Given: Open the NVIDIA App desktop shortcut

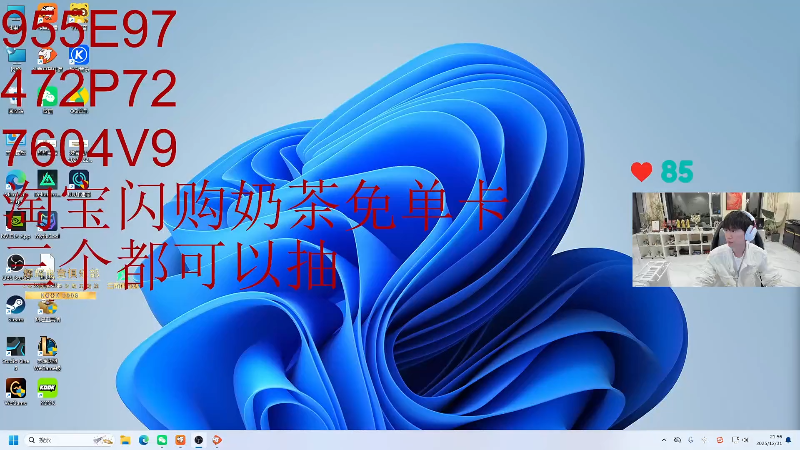Looking at the screenshot, I should 16,221.
